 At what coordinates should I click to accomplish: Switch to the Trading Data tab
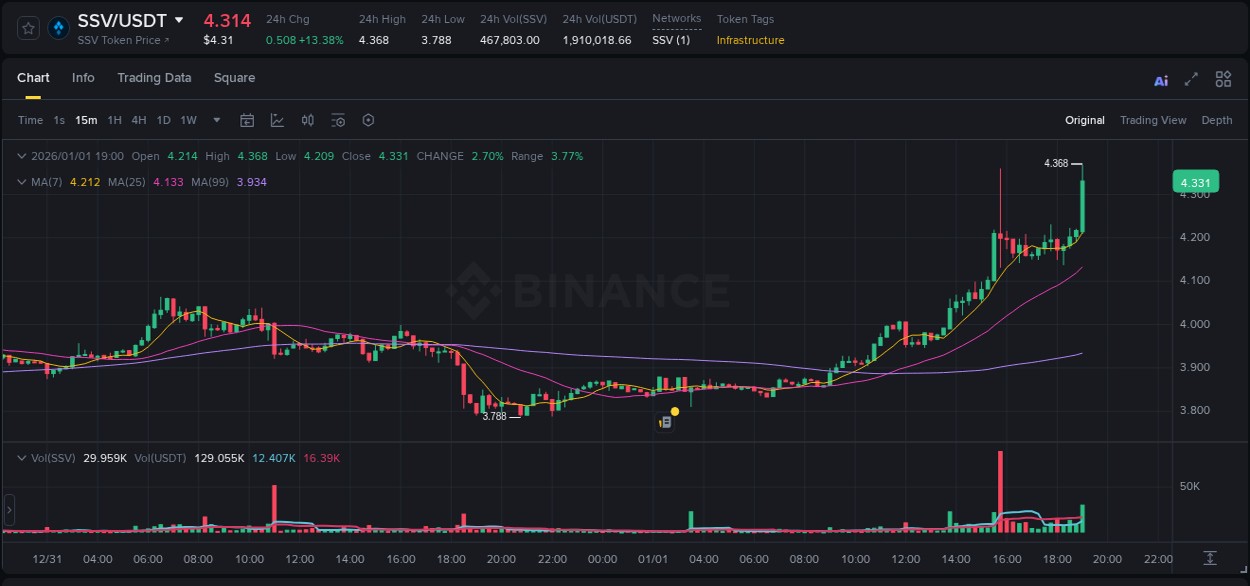154,77
